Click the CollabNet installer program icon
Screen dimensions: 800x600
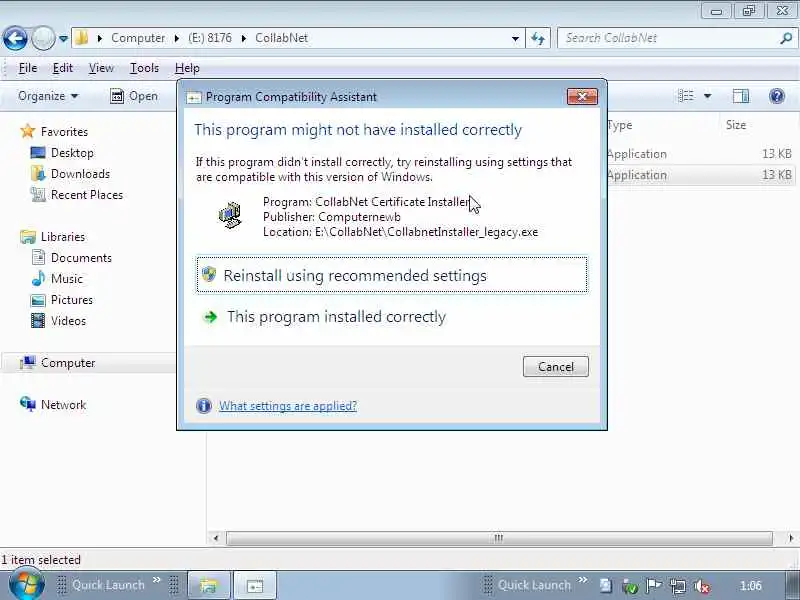coord(230,215)
